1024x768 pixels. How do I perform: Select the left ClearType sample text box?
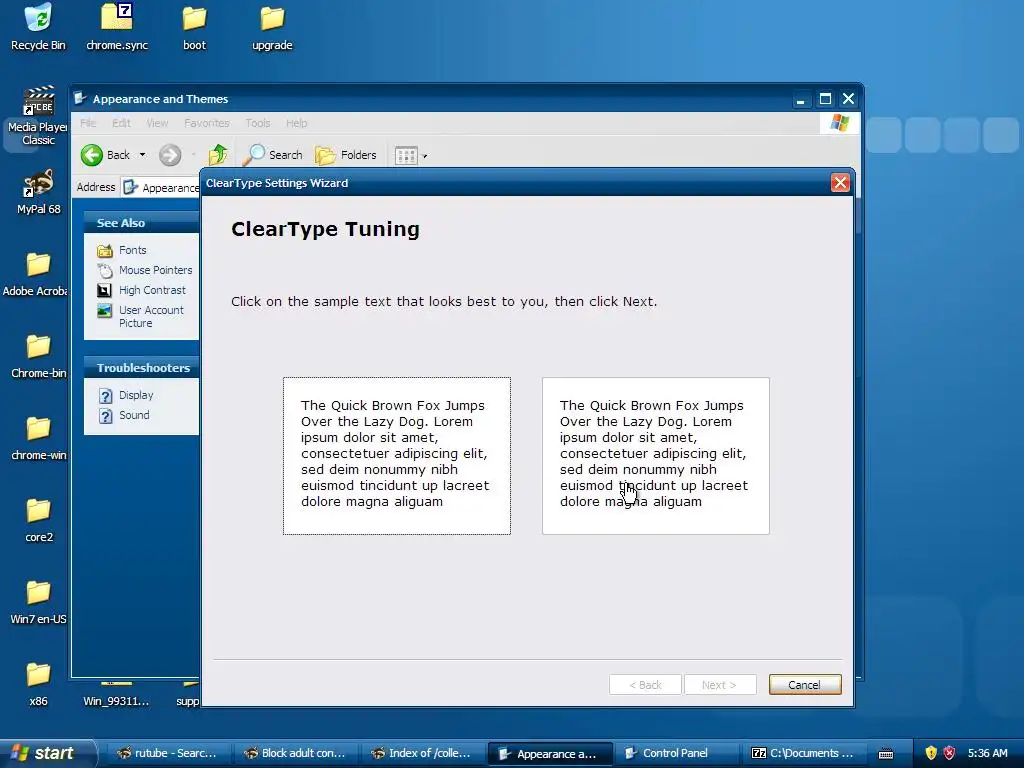(396, 456)
